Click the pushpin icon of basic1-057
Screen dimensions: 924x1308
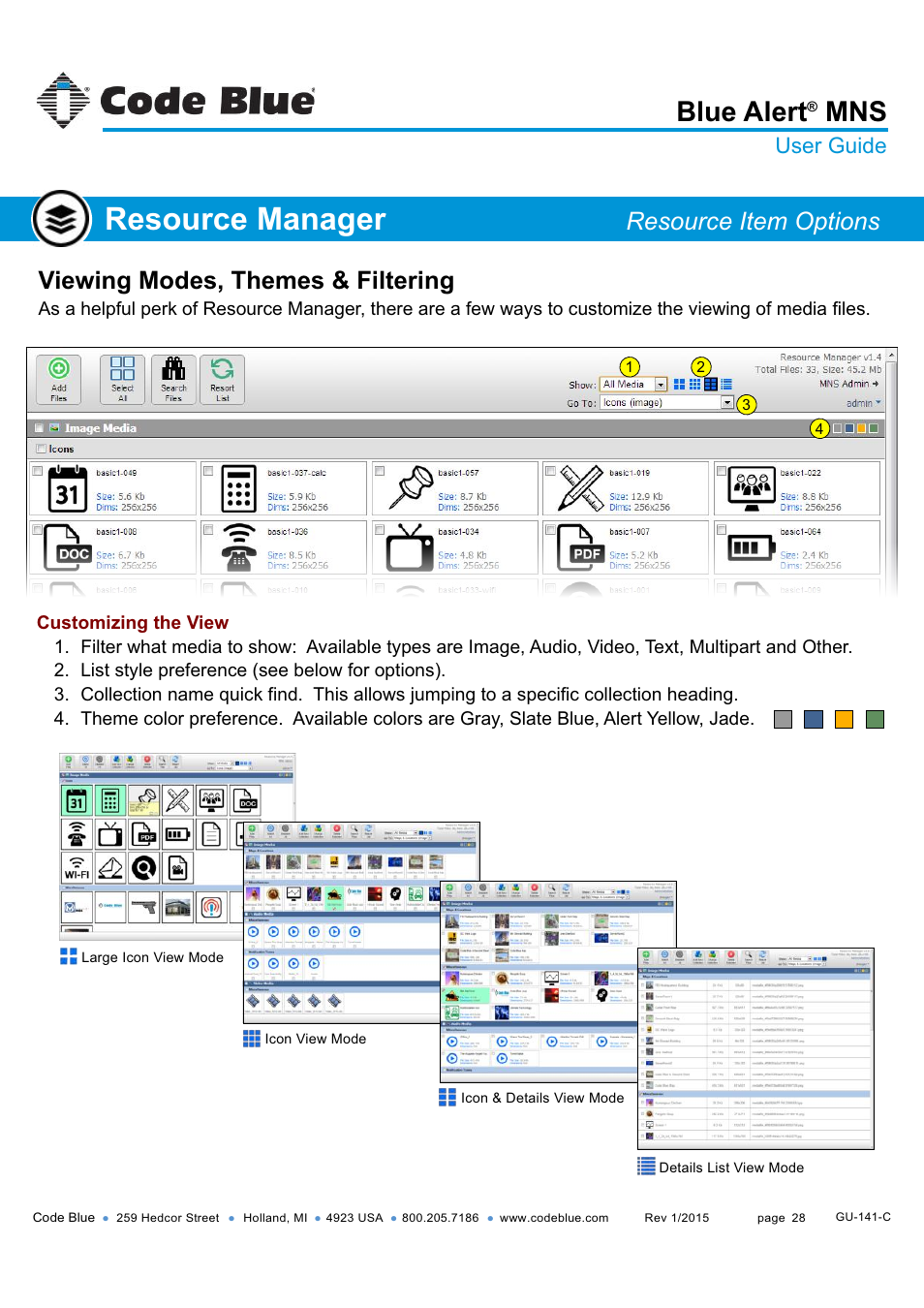(410, 488)
